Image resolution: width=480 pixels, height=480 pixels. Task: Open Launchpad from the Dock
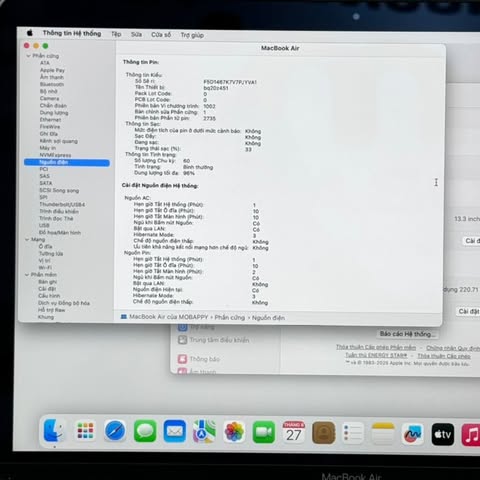click(85, 430)
